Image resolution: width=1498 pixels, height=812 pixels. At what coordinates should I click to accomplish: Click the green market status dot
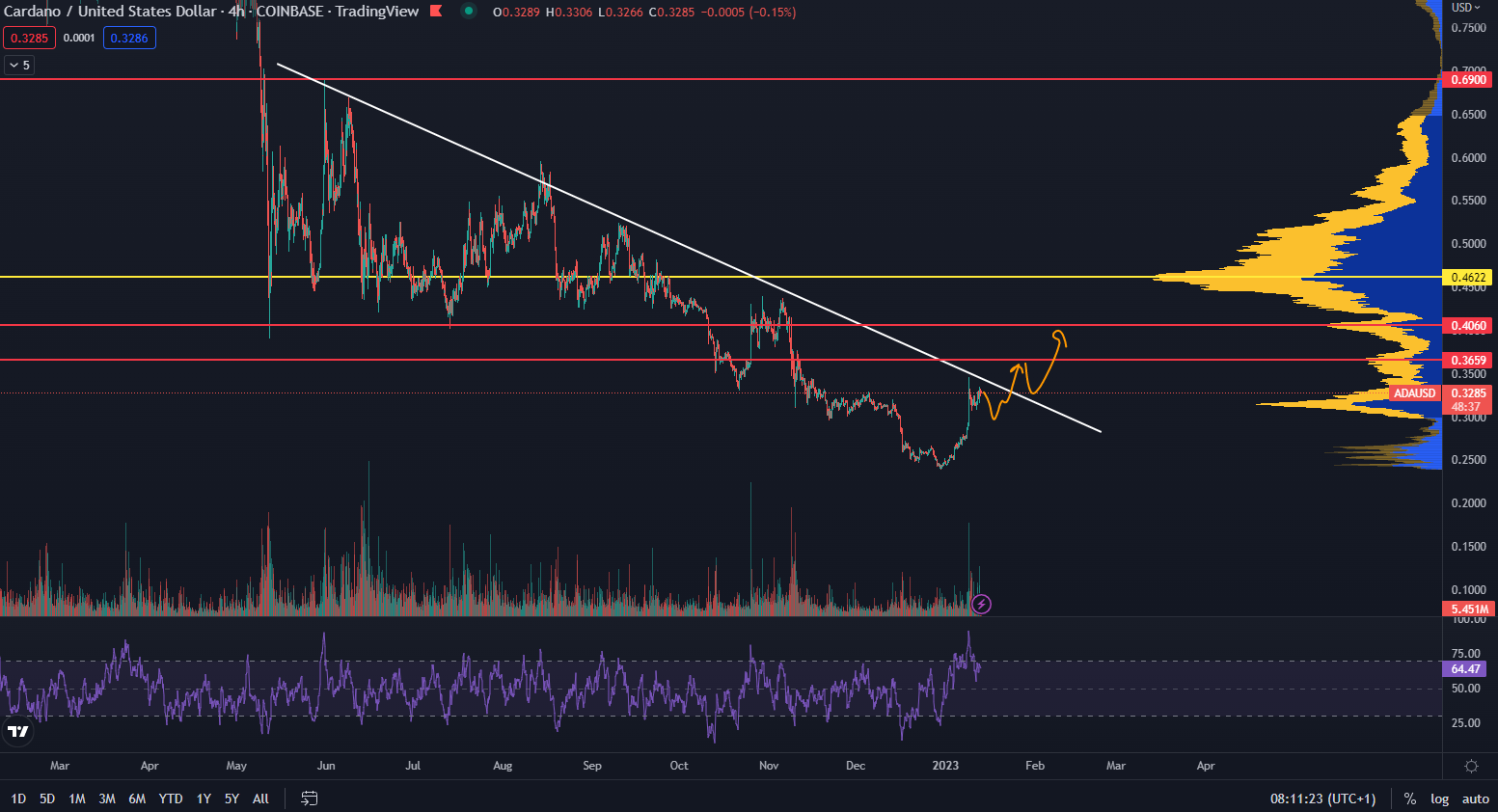coord(468,12)
